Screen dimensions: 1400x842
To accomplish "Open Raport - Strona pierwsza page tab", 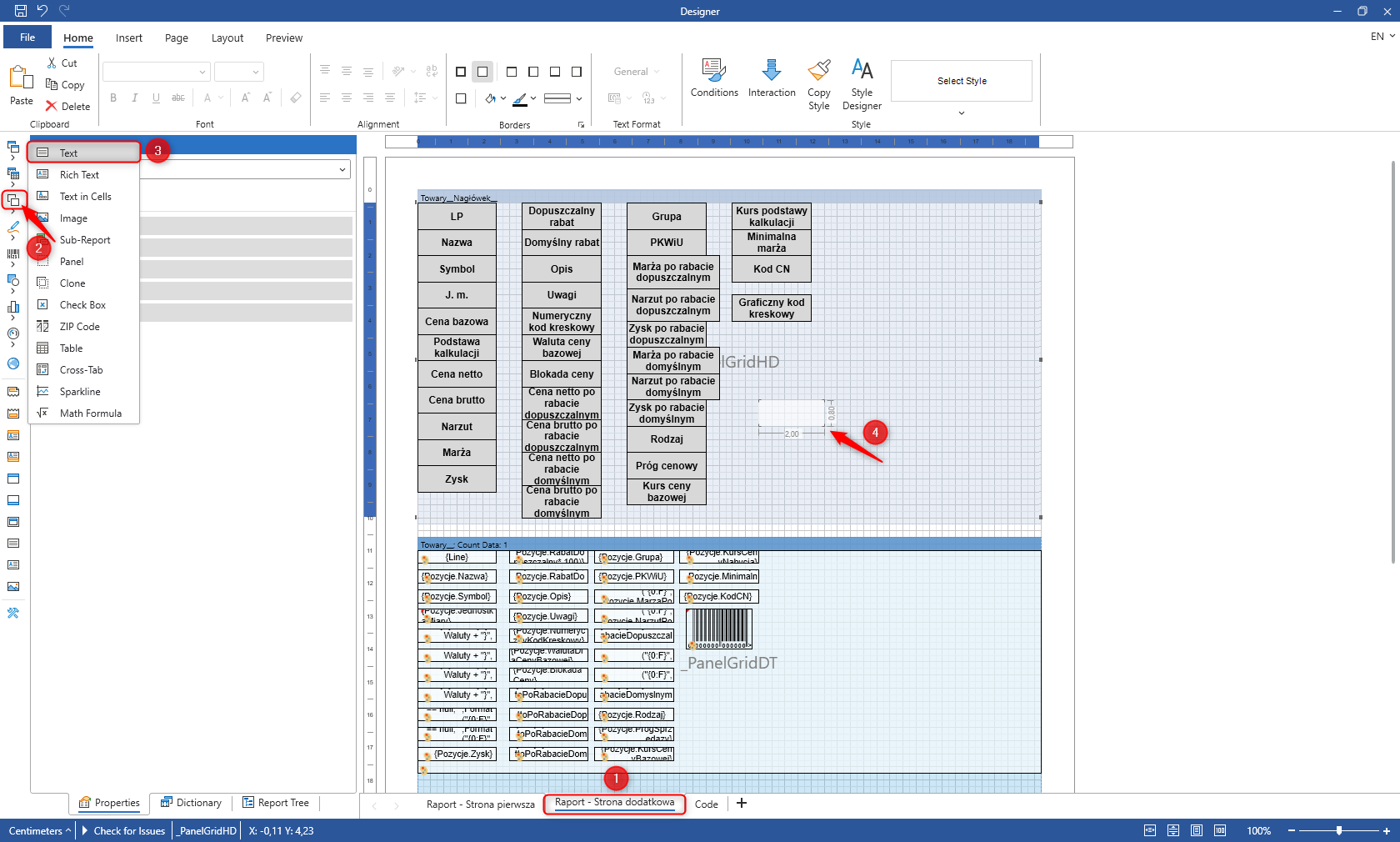I will tap(480, 804).
